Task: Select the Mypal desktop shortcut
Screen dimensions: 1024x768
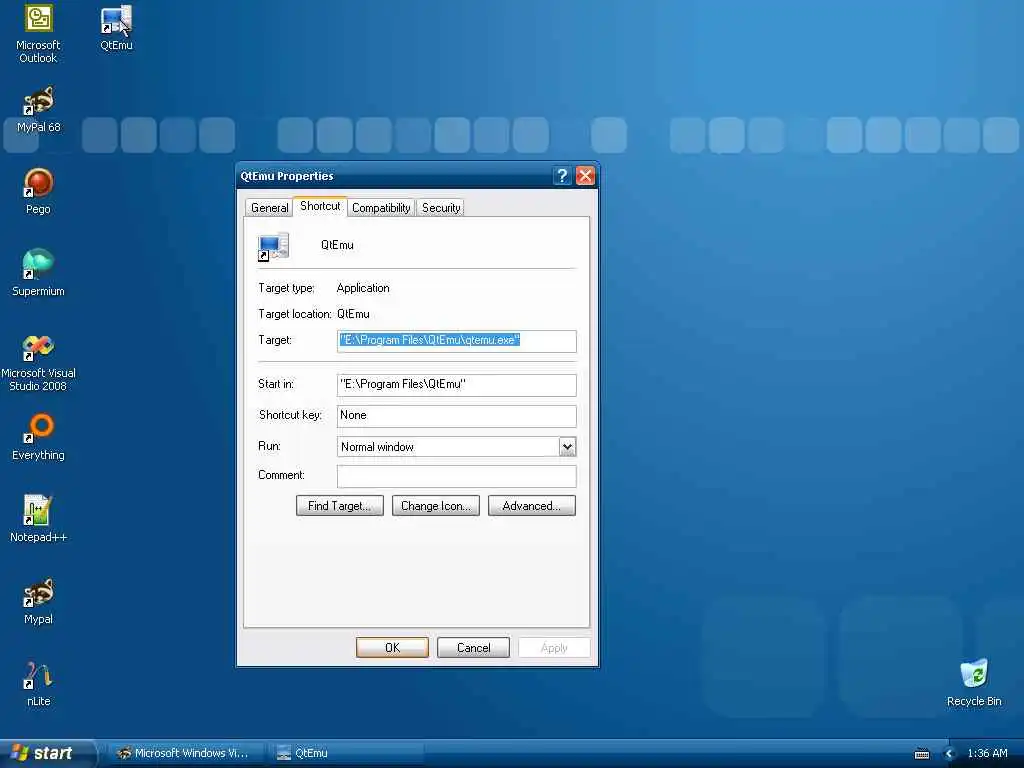Action: (38, 601)
